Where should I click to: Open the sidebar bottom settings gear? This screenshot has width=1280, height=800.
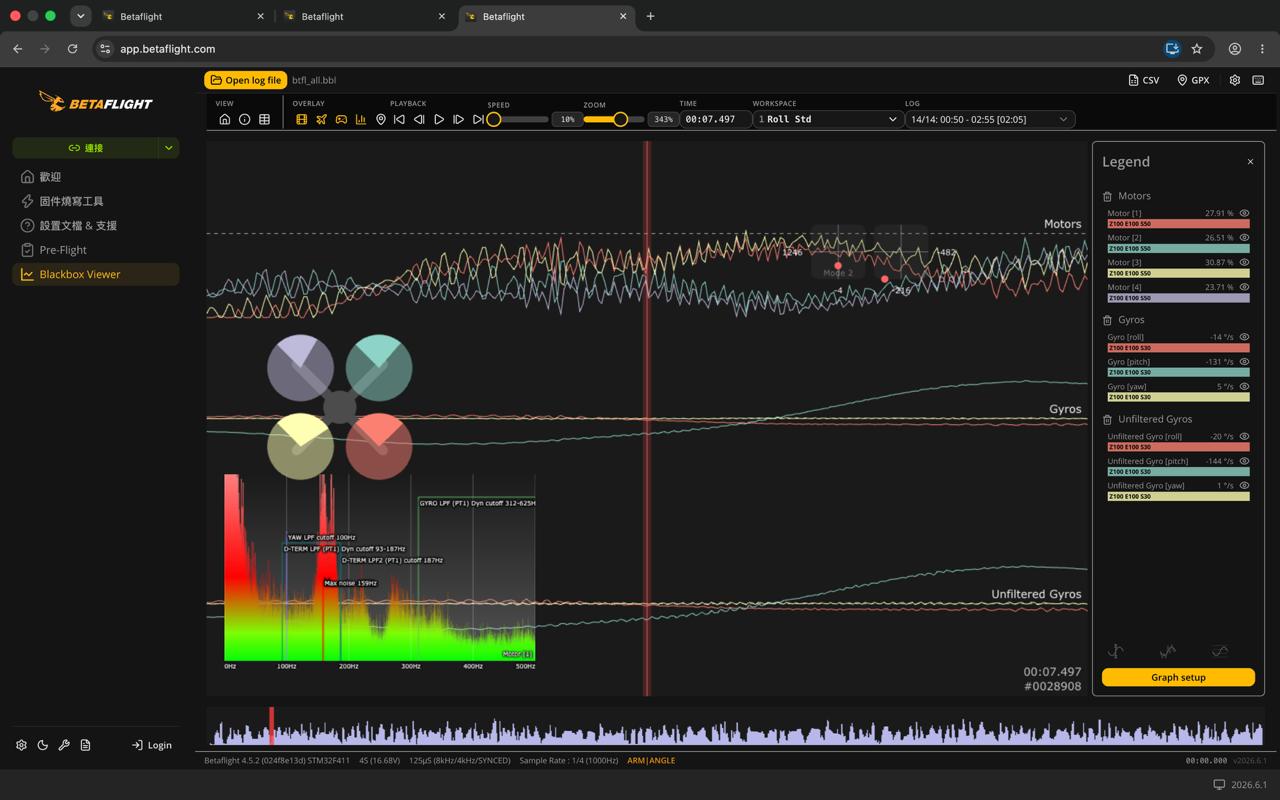coord(21,745)
